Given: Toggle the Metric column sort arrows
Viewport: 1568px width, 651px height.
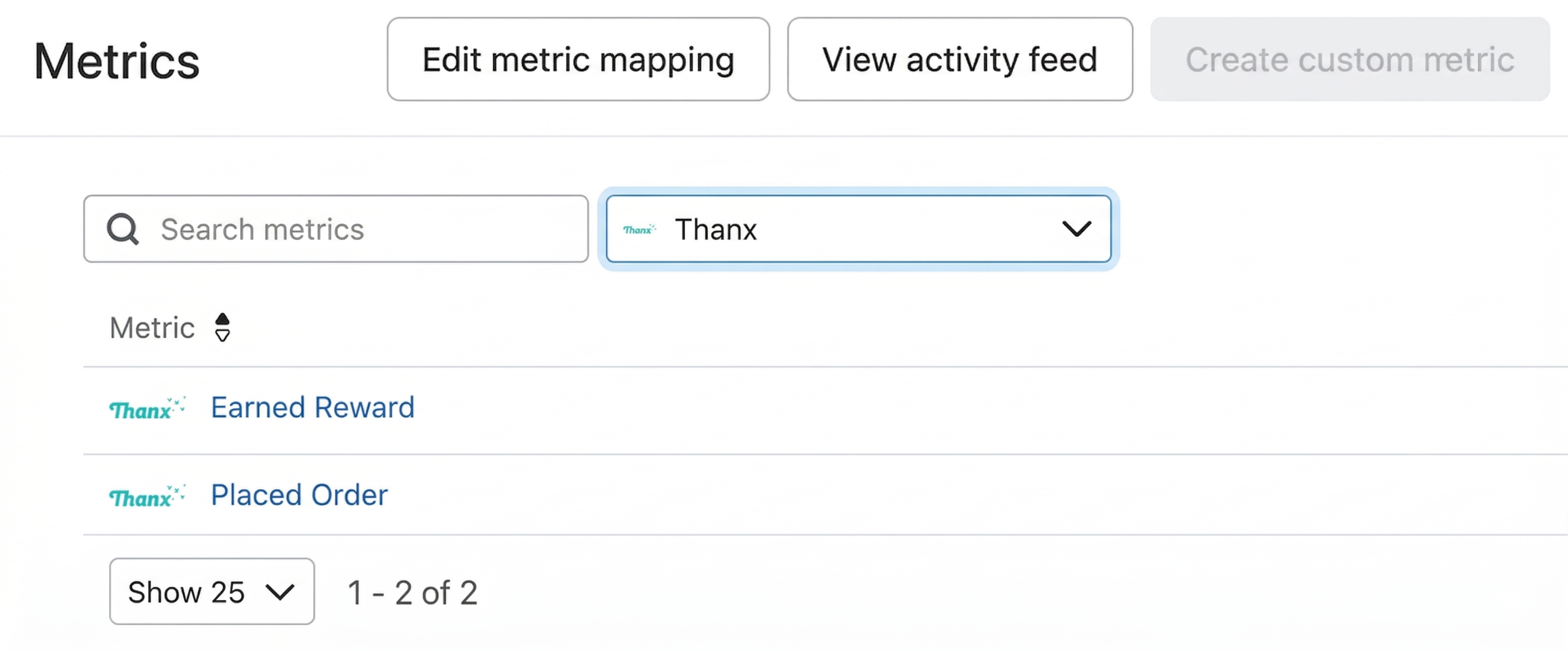Looking at the screenshot, I should (x=222, y=327).
